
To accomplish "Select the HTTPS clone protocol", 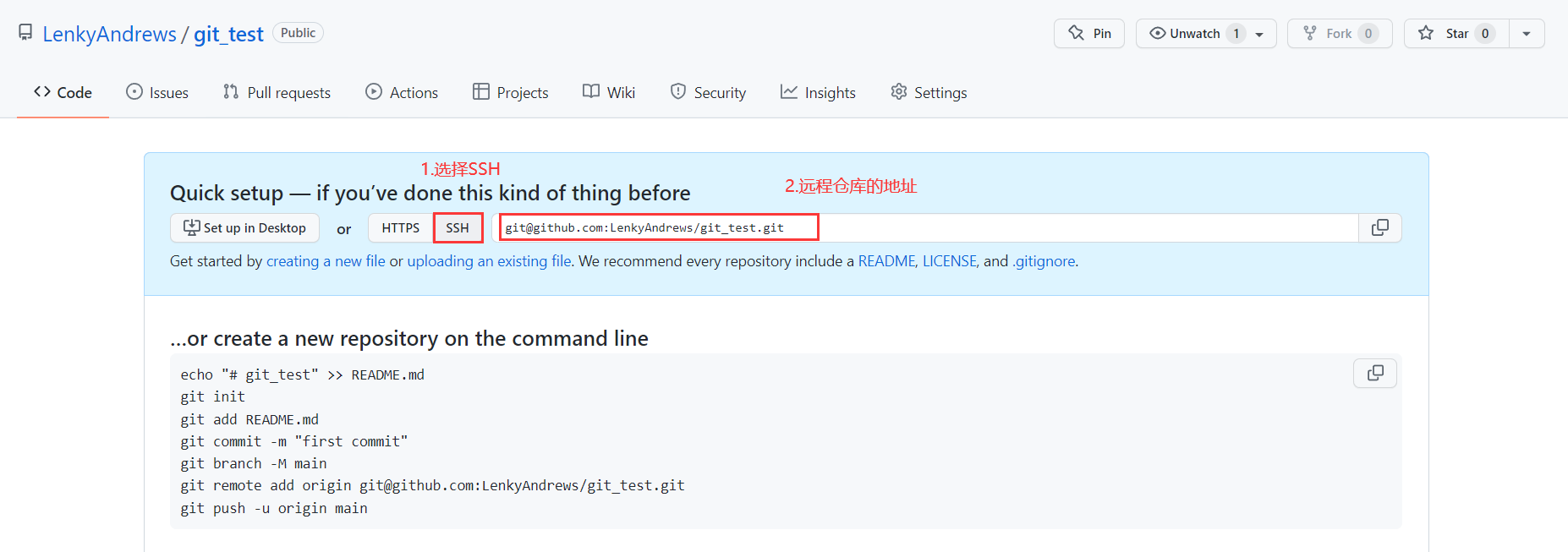I will point(400,228).
